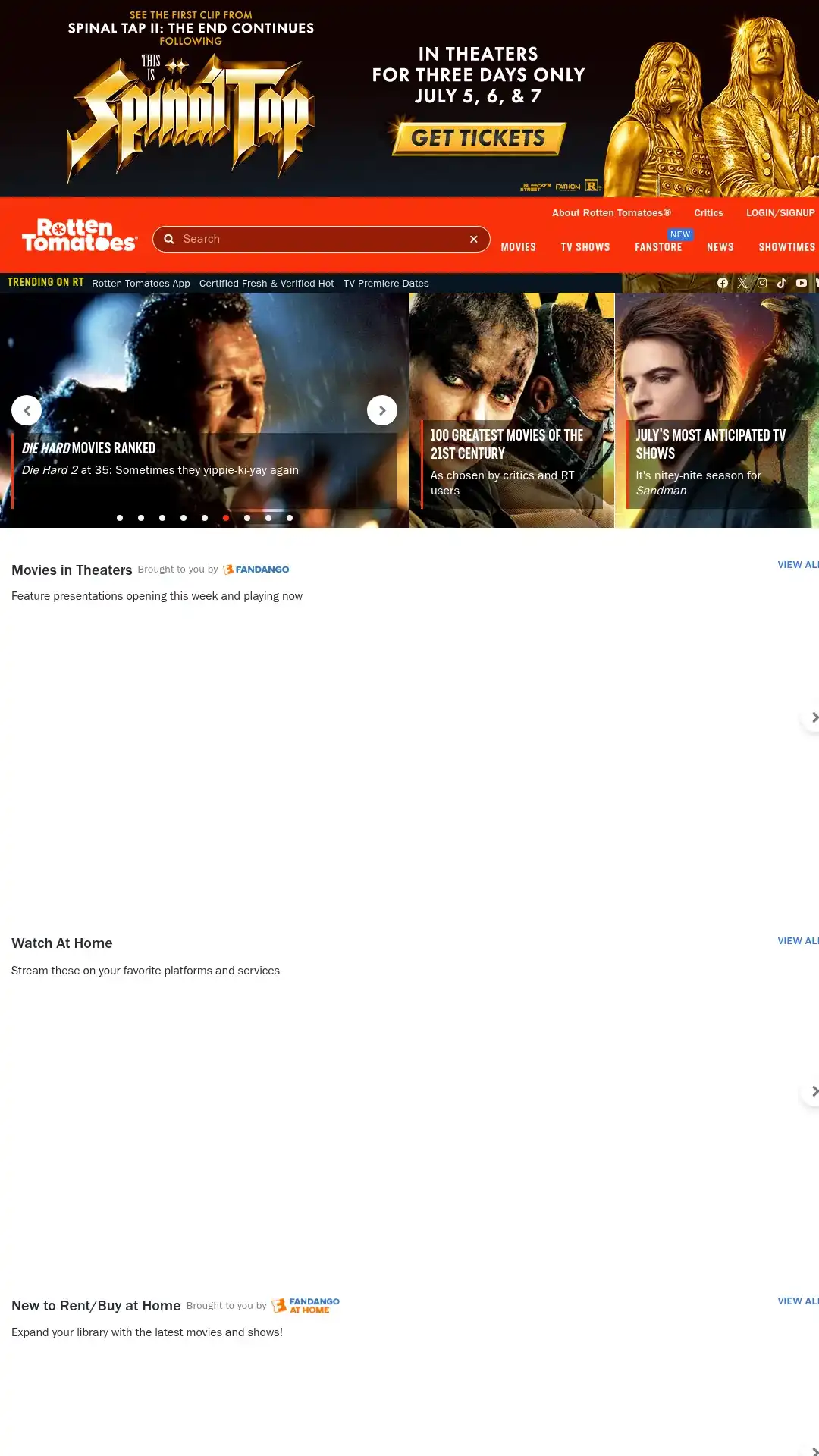Click the Fandango At Home logo

(x=306, y=1305)
